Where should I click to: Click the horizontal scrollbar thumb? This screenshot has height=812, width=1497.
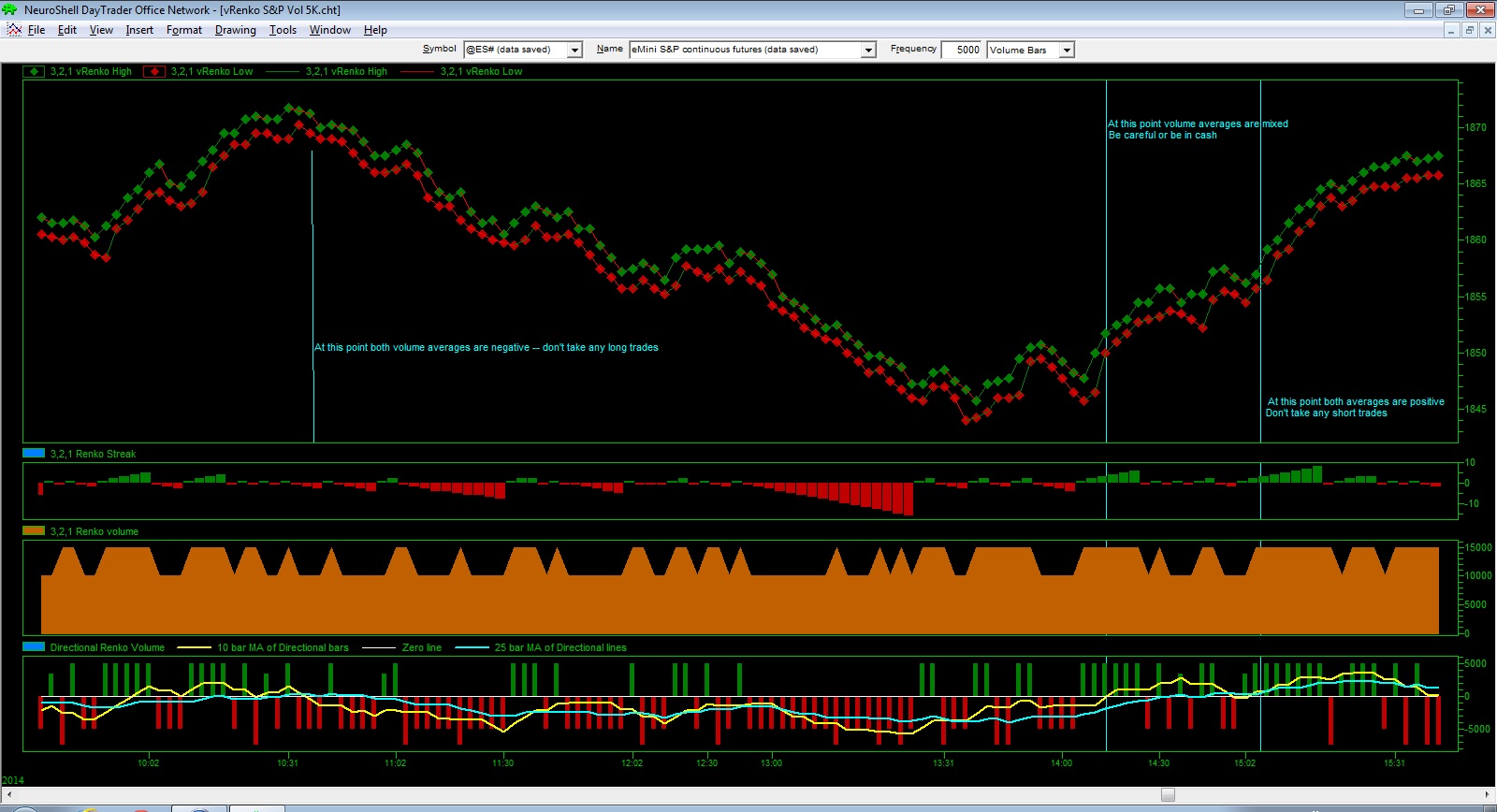(1168, 795)
